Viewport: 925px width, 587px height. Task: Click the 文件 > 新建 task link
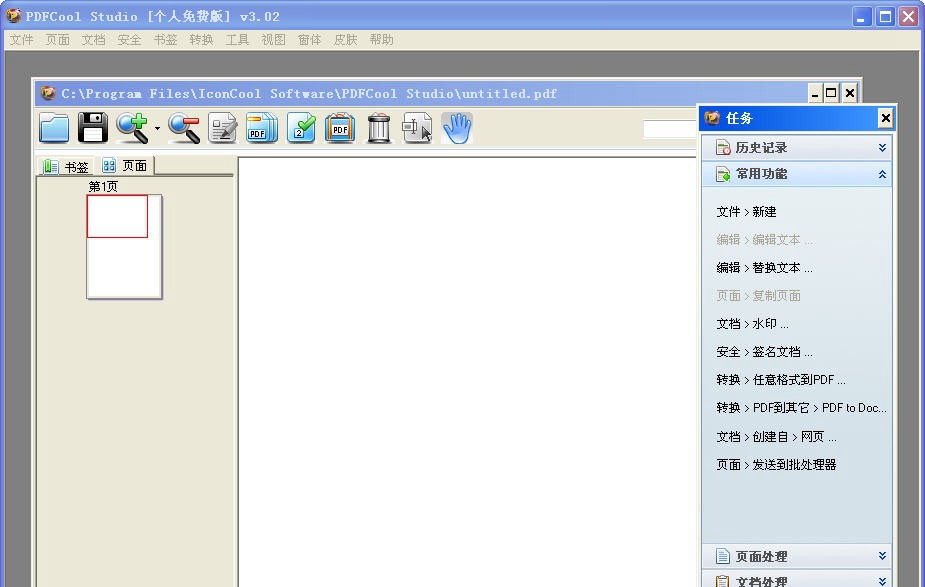[x=746, y=212]
